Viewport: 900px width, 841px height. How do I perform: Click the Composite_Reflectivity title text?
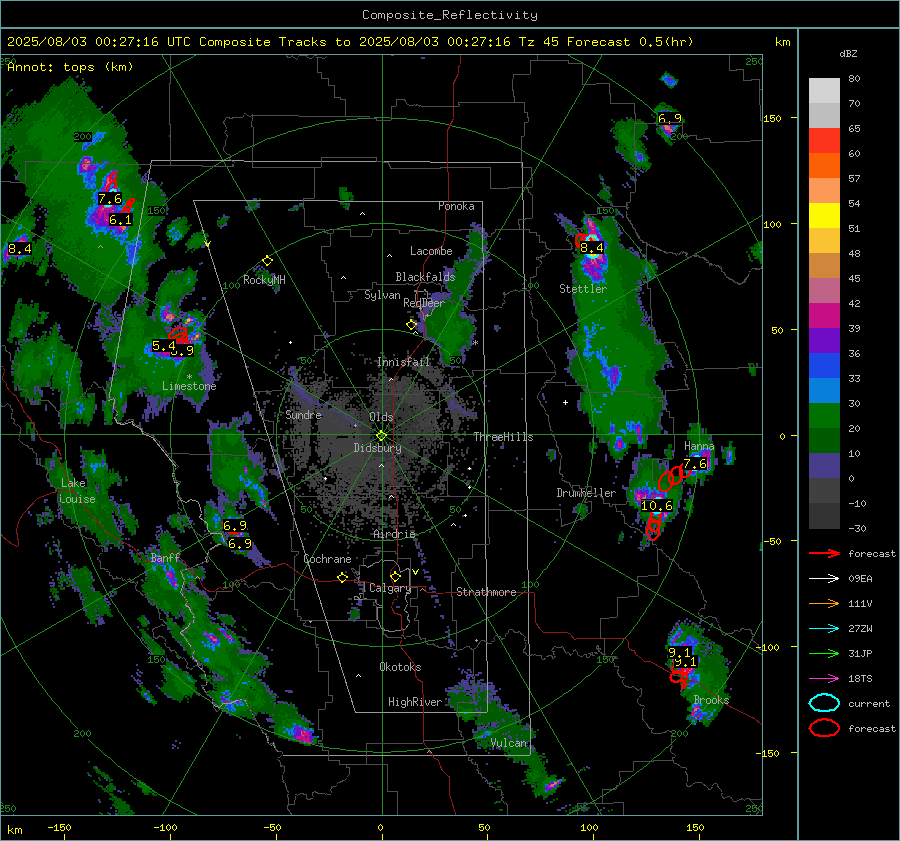pyautogui.click(x=449, y=15)
